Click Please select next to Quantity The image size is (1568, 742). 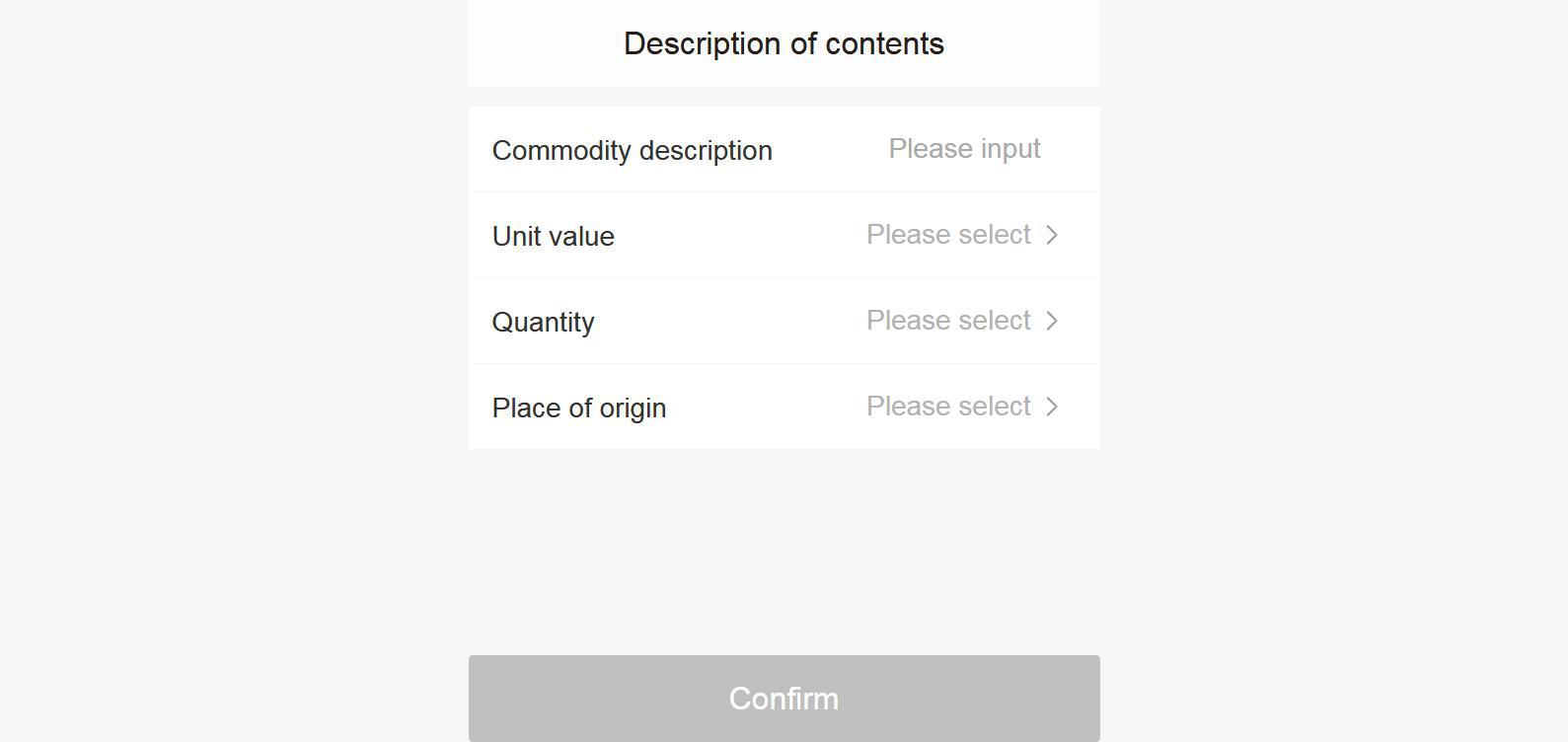click(949, 321)
